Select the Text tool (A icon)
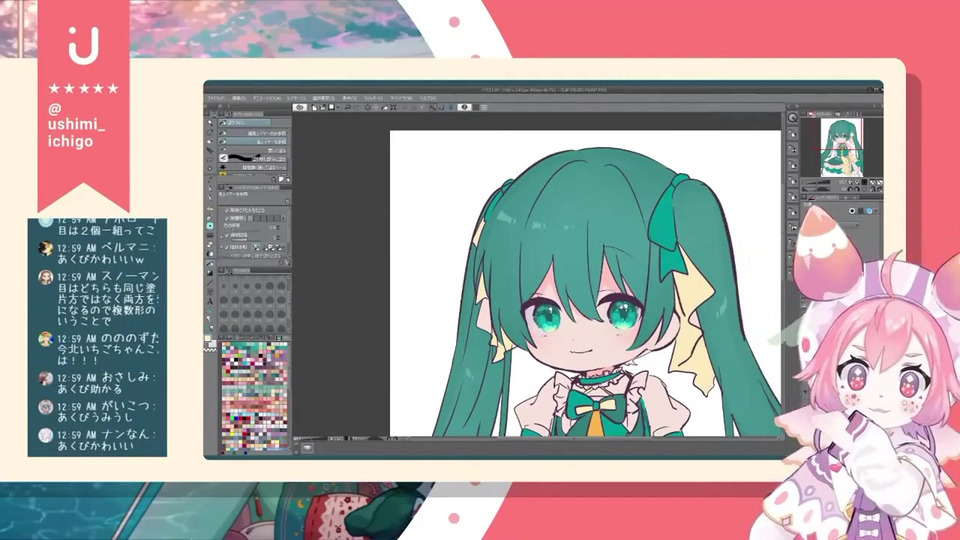Image resolution: width=960 pixels, height=540 pixels. pyautogui.click(x=210, y=301)
